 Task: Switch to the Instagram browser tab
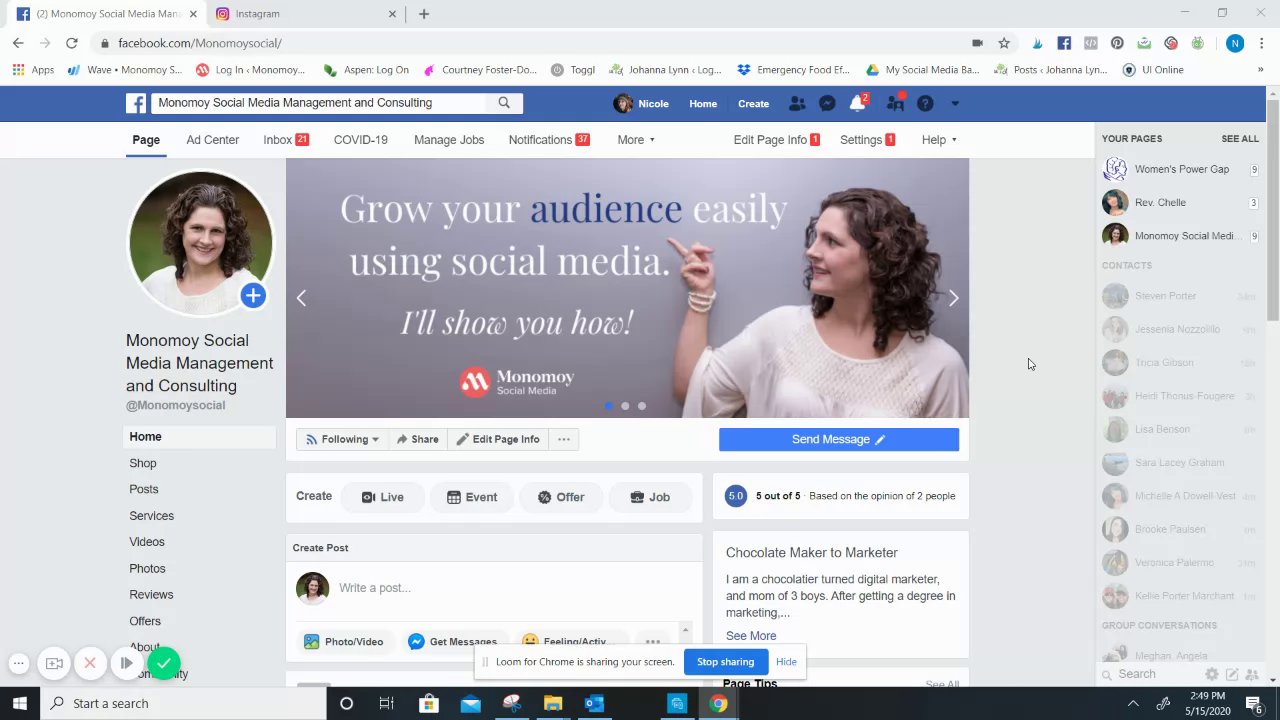pos(305,14)
